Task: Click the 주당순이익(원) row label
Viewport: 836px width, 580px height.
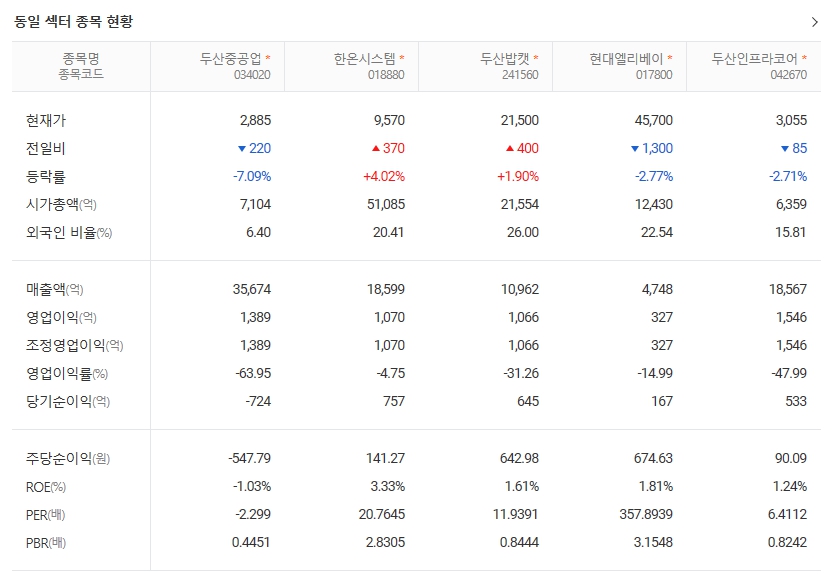Action: click(68, 458)
